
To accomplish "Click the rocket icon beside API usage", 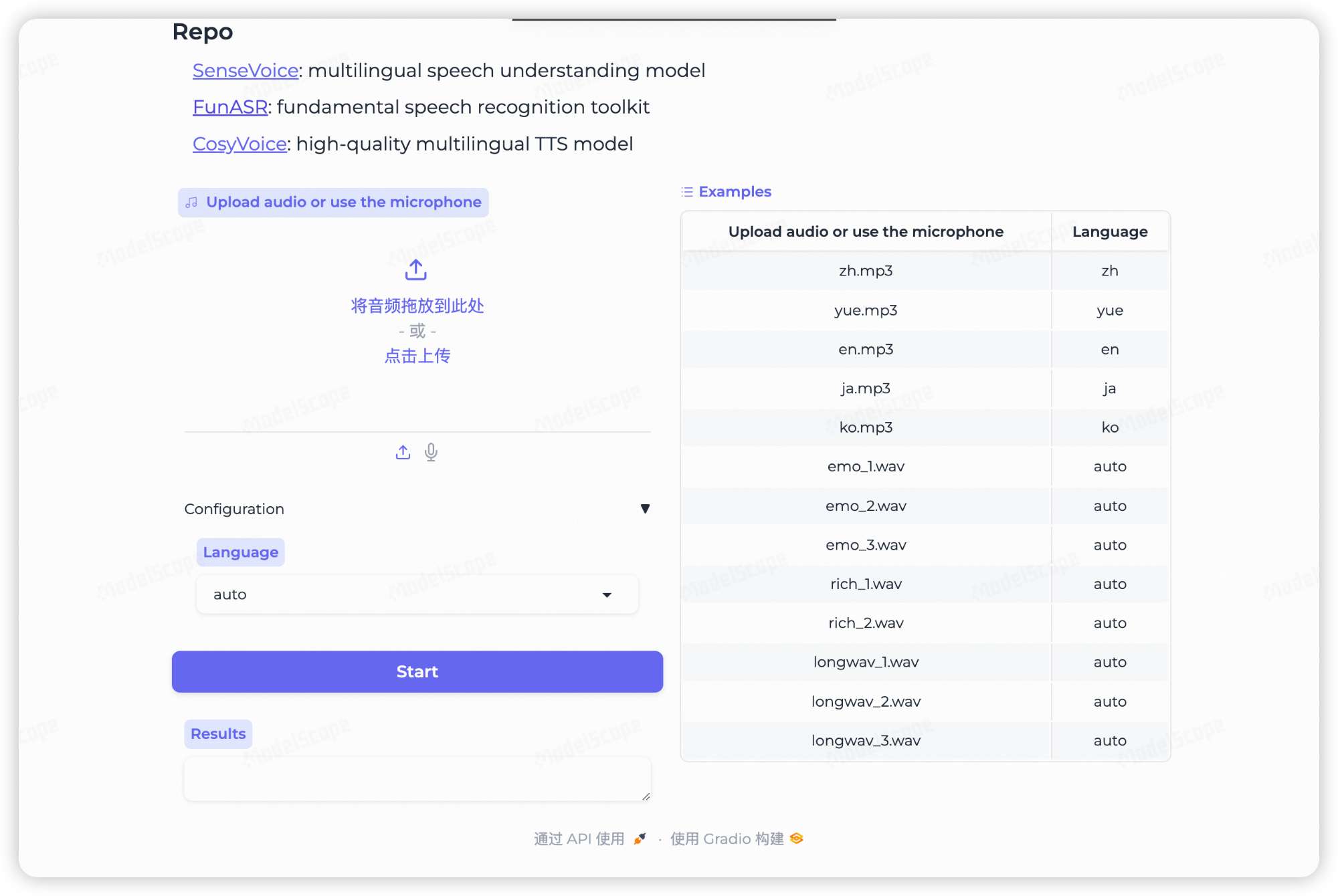I will (640, 838).
